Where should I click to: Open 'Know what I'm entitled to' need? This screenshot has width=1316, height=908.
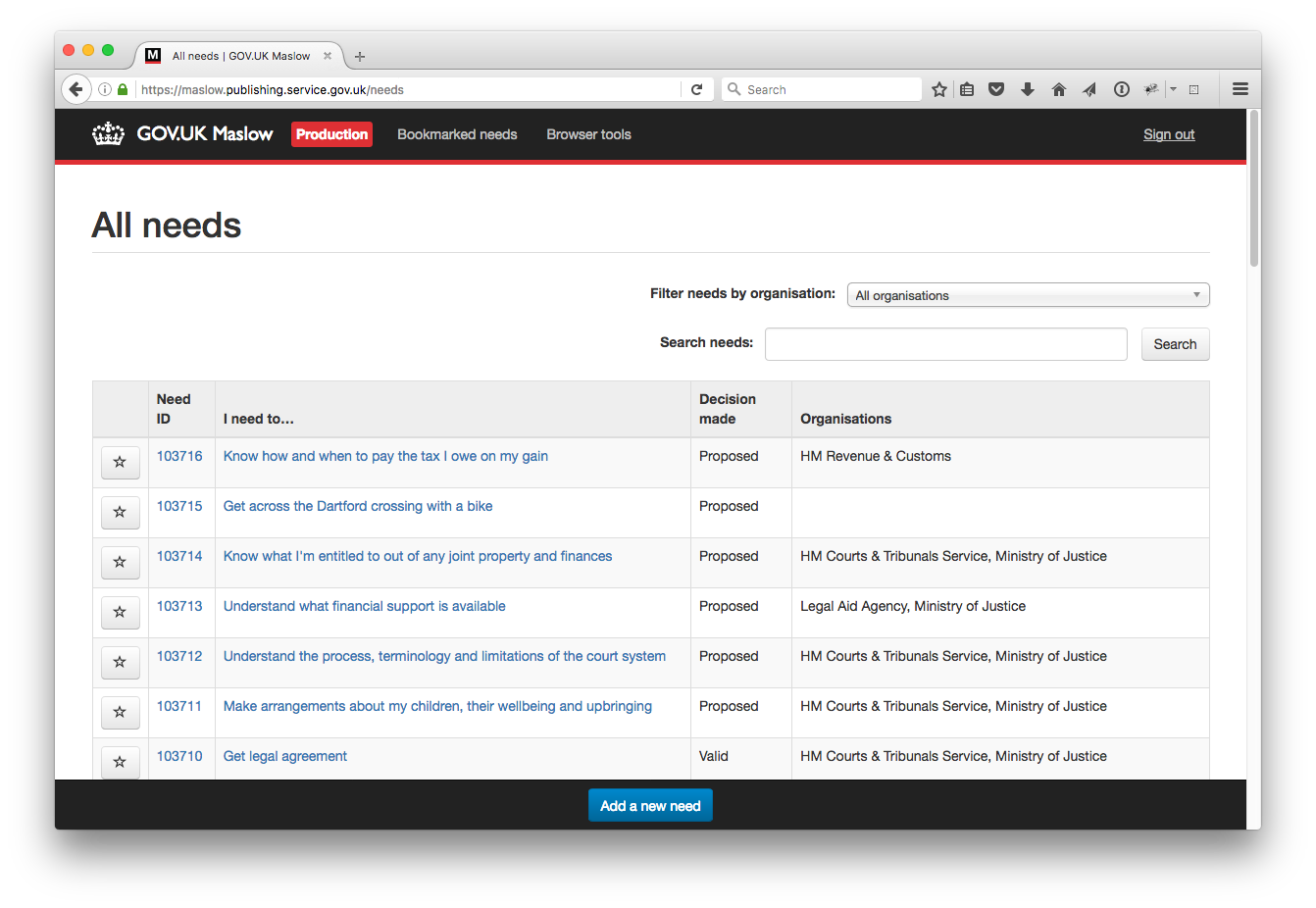pos(418,556)
